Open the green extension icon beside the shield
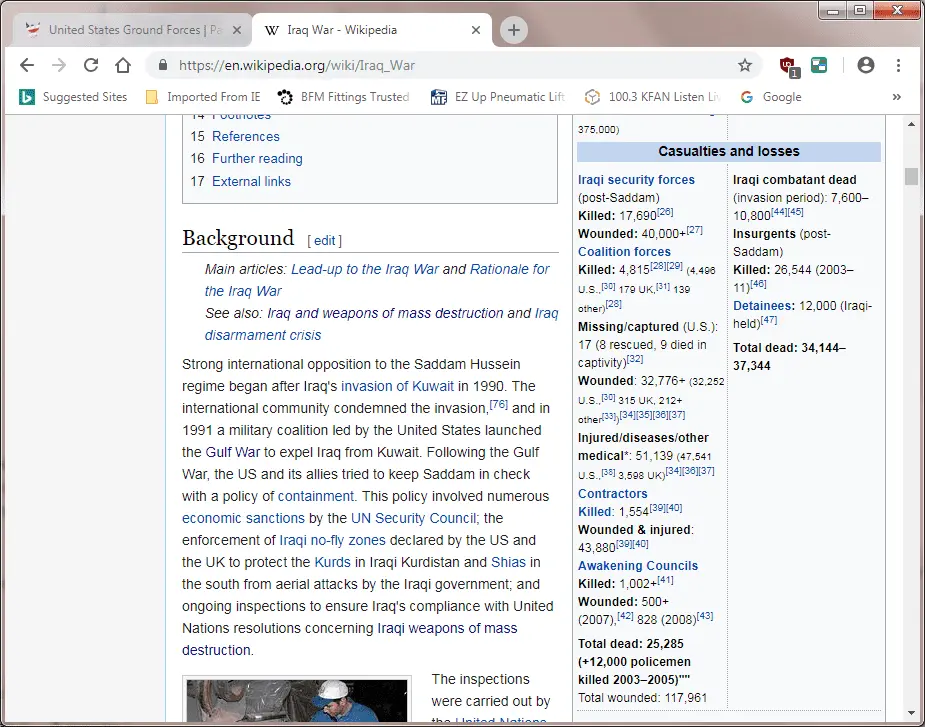The height and width of the screenshot is (727, 925). tap(819, 65)
